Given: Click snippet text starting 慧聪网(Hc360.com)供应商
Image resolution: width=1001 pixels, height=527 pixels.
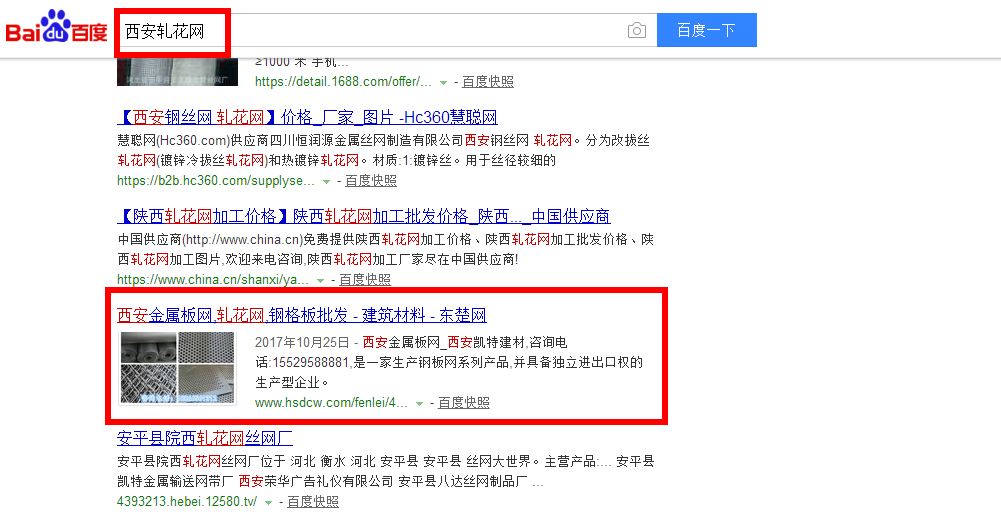Looking at the screenshot, I should (x=383, y=151).
